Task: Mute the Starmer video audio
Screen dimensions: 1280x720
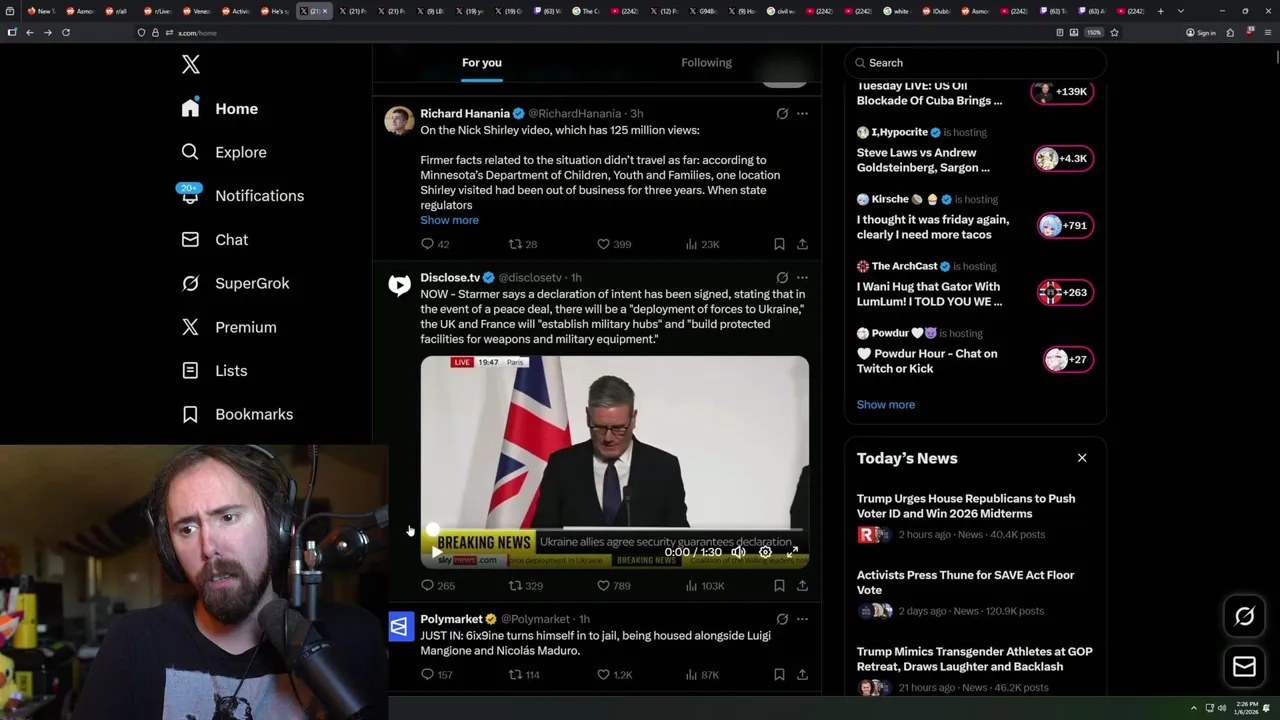Action: pyautogui.click(x=738, y=552)
